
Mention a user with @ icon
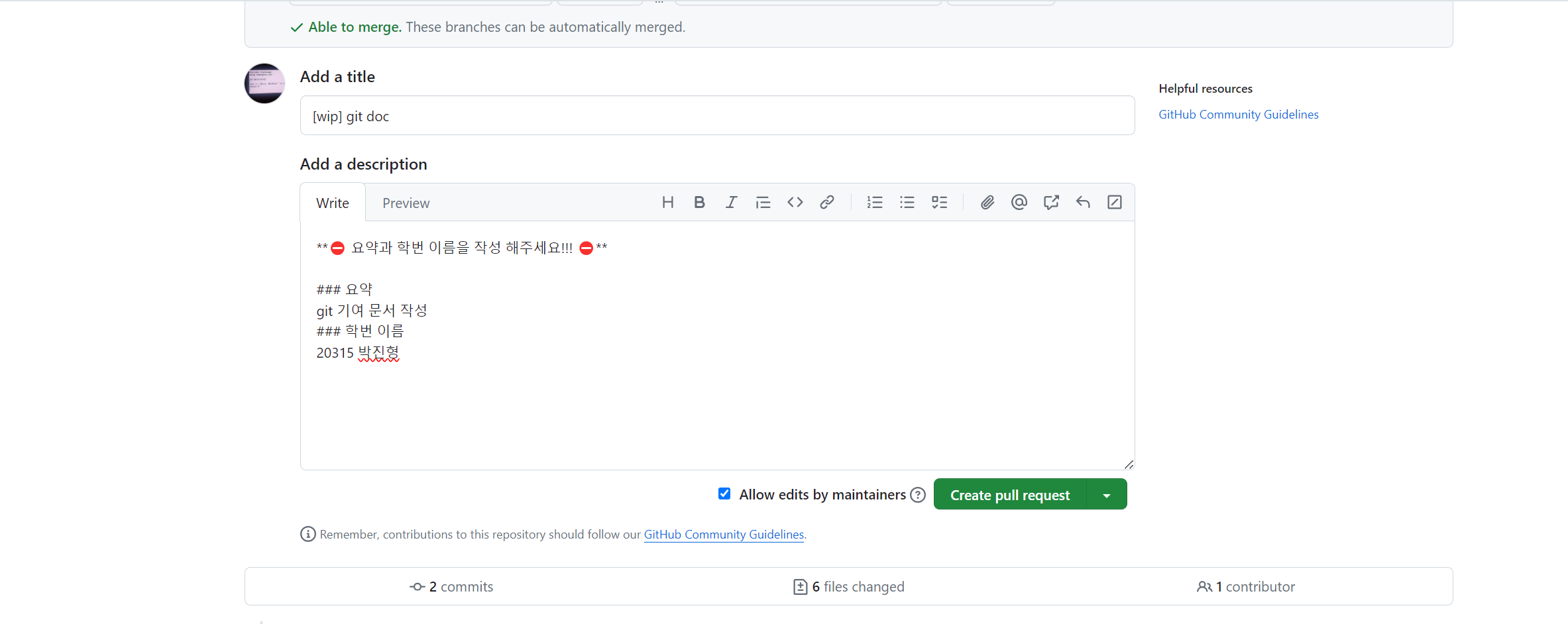[1019, 203]
